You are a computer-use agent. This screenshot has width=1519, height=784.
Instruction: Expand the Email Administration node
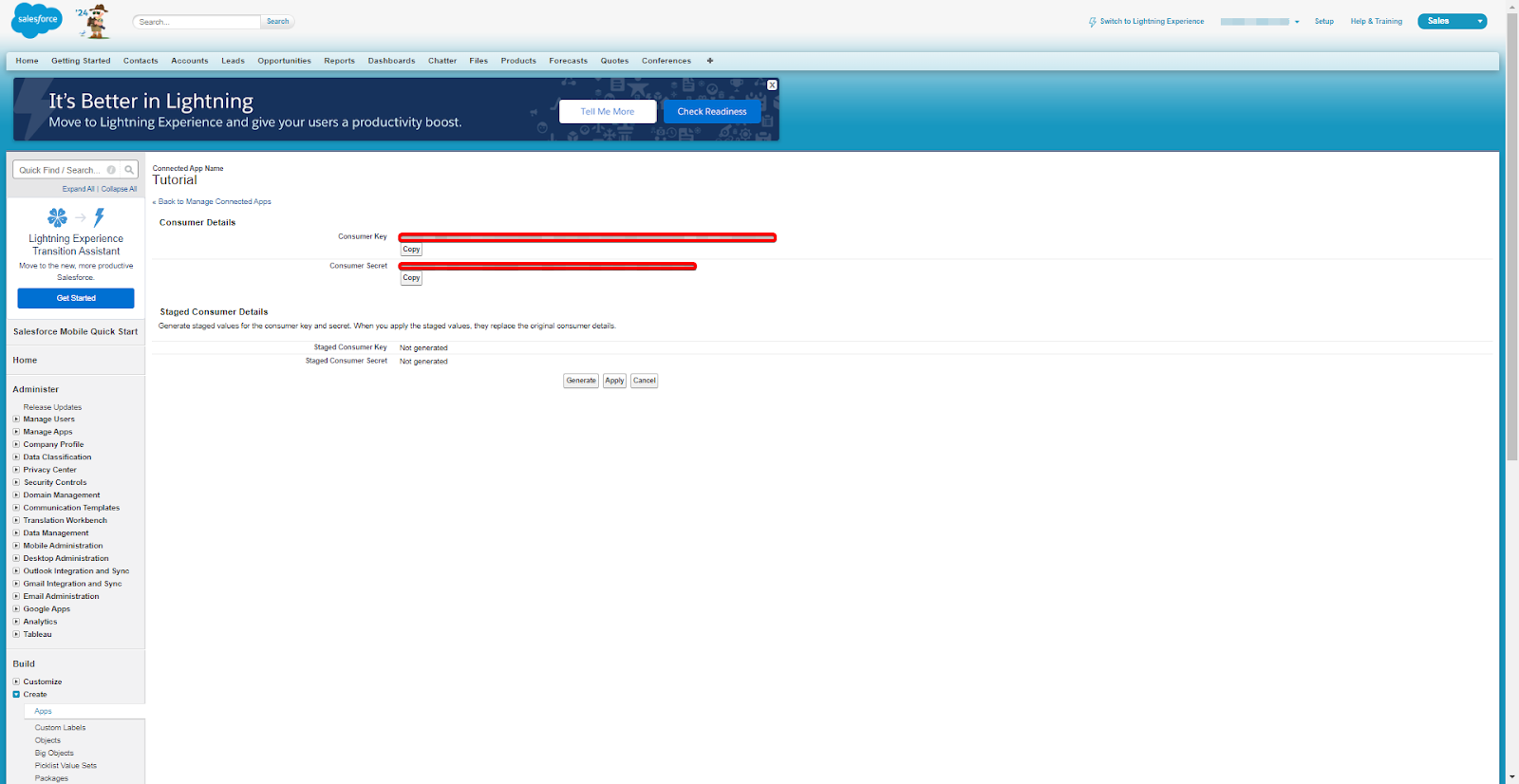click(16, 596)
